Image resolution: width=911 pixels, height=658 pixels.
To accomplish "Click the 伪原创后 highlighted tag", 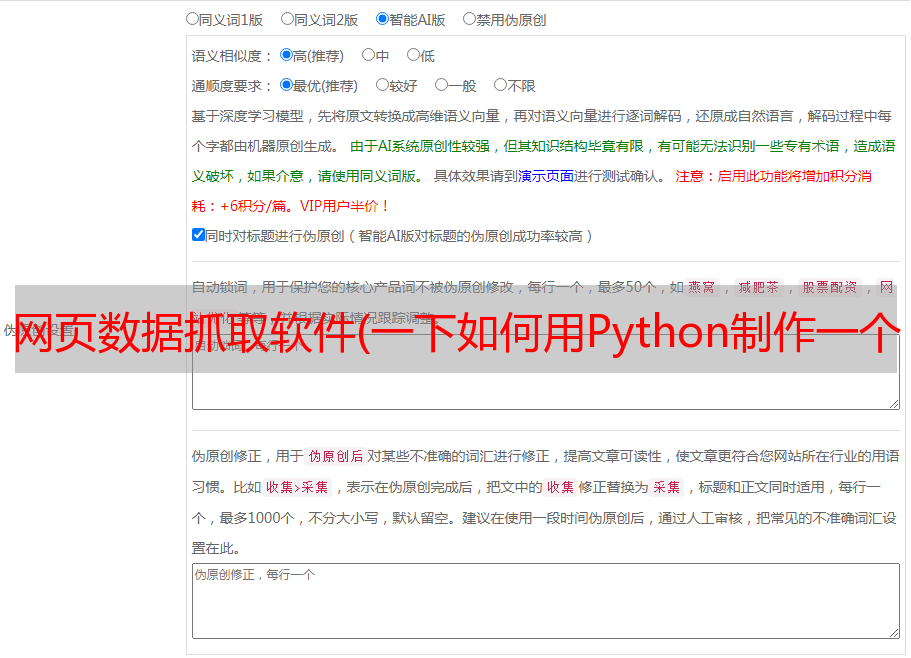I will [x=336, y=456].
